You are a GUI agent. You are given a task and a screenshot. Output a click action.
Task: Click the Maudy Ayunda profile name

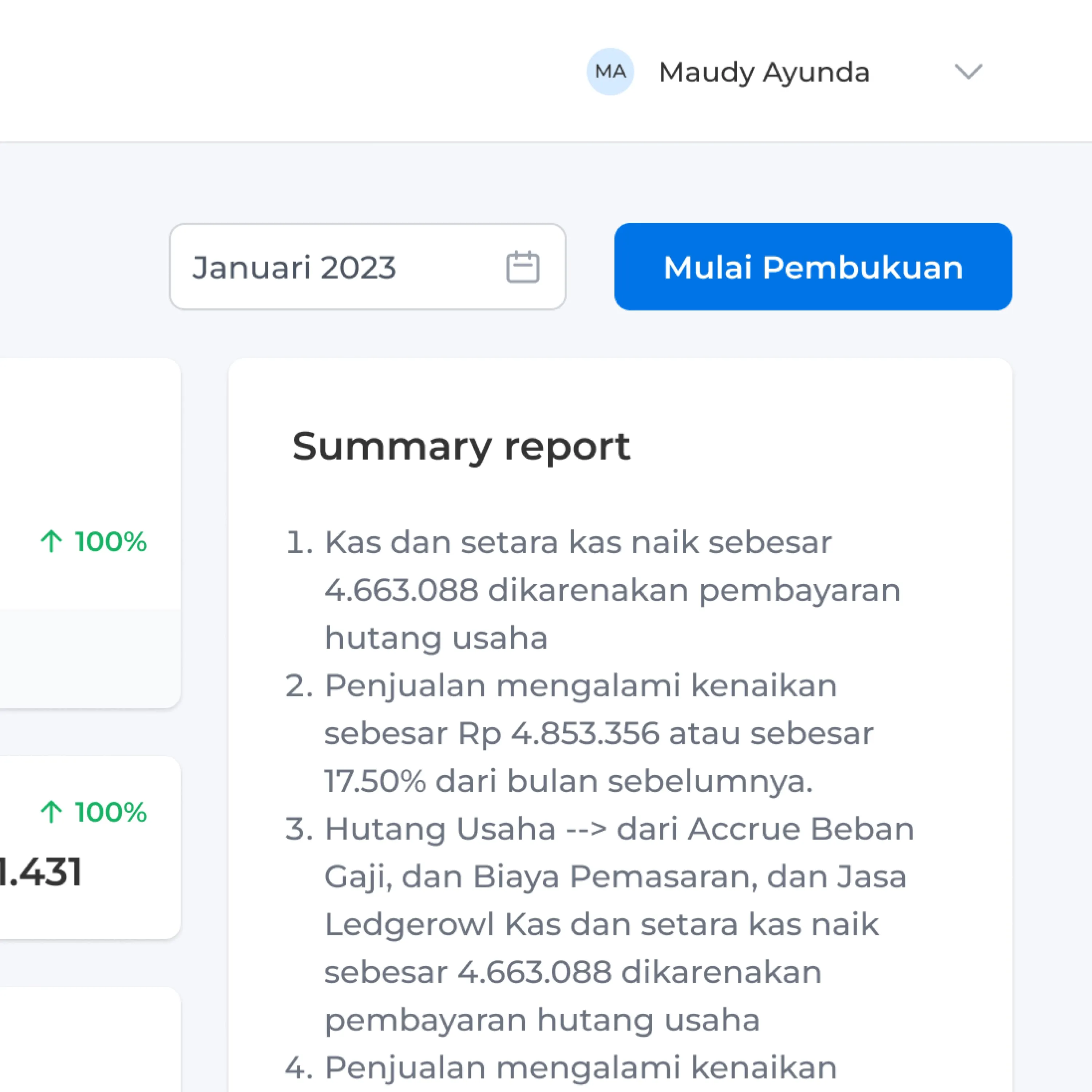pos(764,72)
